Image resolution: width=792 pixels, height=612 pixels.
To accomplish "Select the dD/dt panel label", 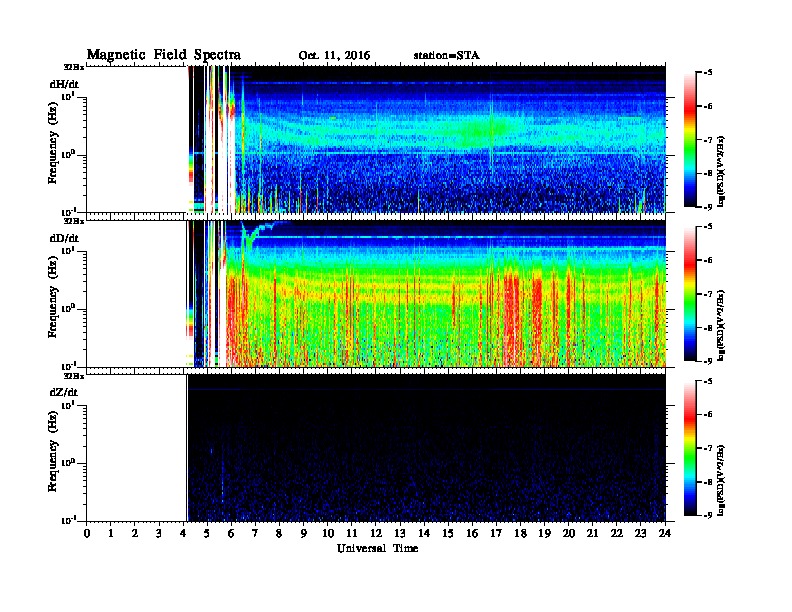I will pyautogui.click(x=64, y=238).
